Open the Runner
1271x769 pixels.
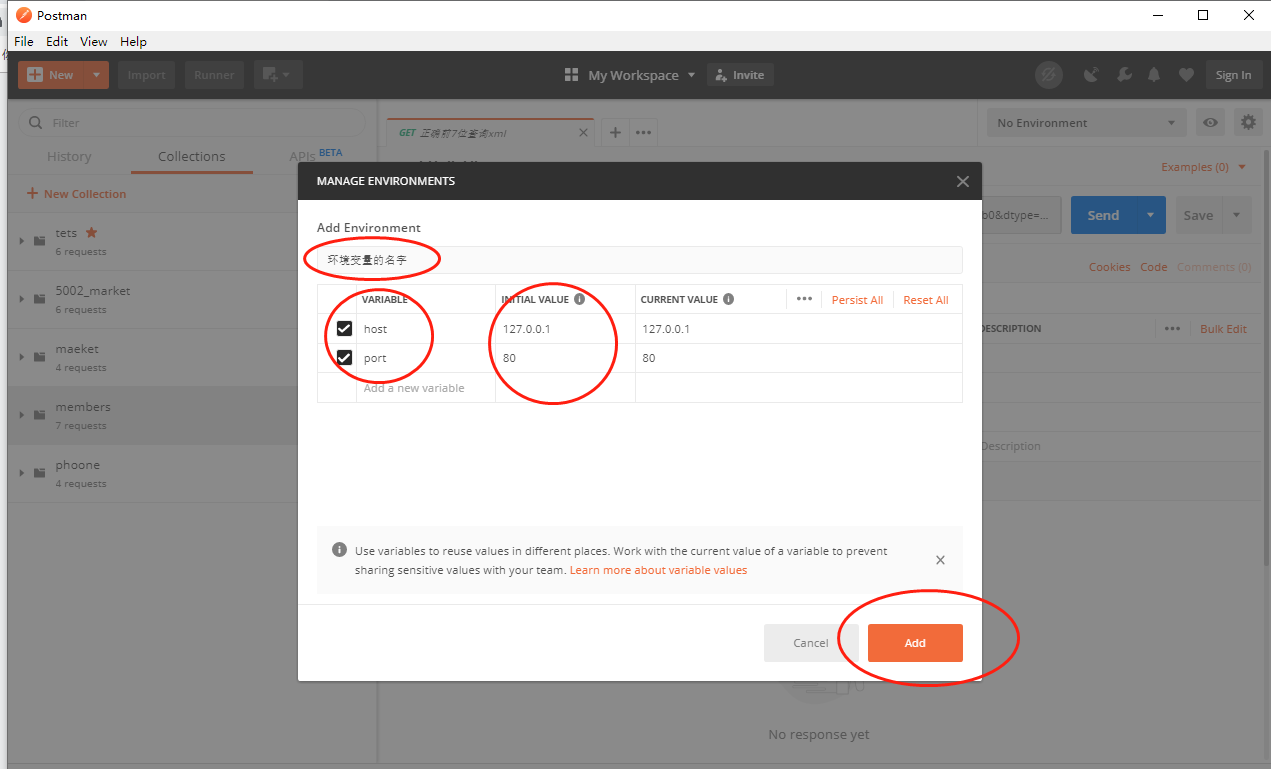214,75
